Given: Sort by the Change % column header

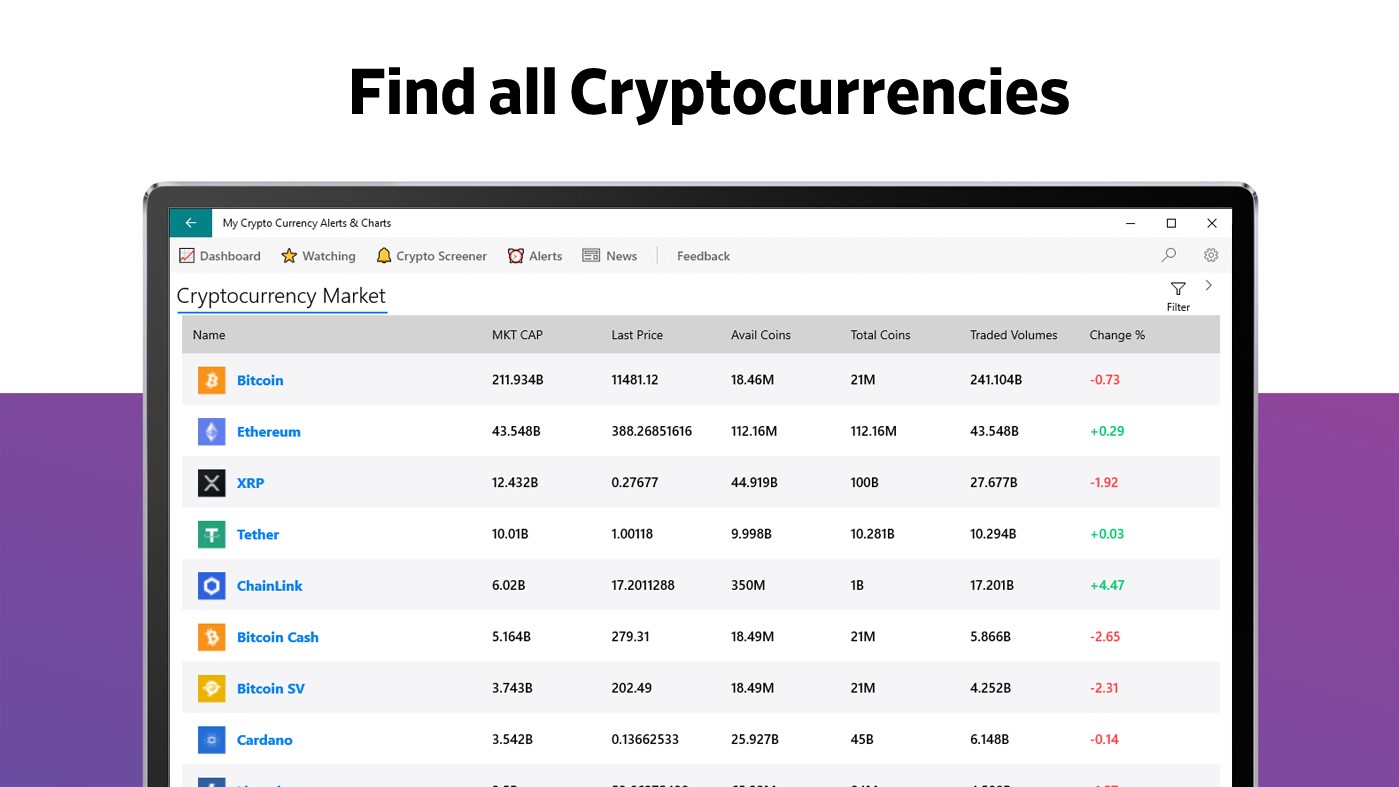Looking at the screenshot, I should (1117, 335).
